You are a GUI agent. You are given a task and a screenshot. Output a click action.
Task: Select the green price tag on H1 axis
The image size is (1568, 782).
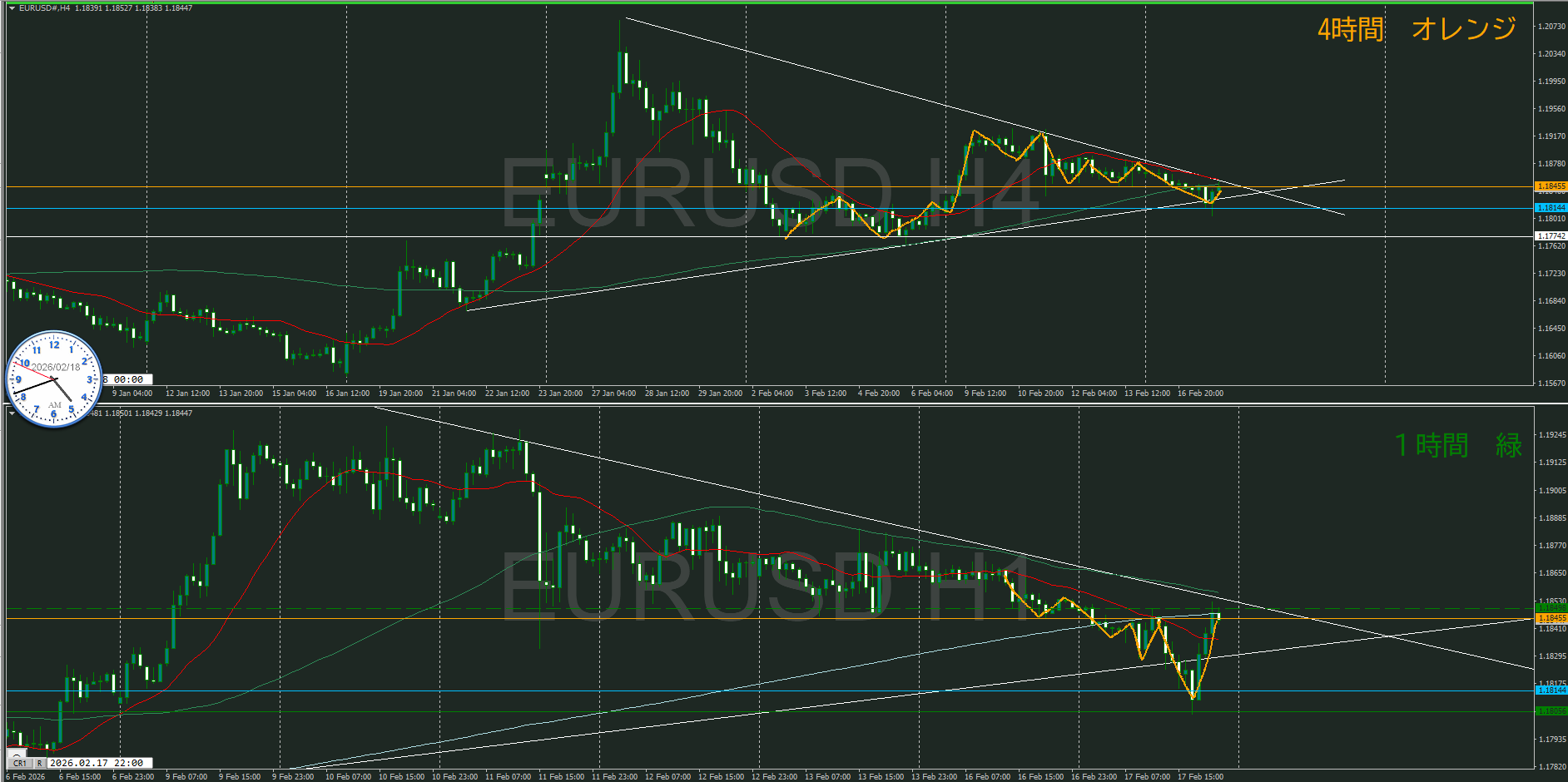point(1551,711)
